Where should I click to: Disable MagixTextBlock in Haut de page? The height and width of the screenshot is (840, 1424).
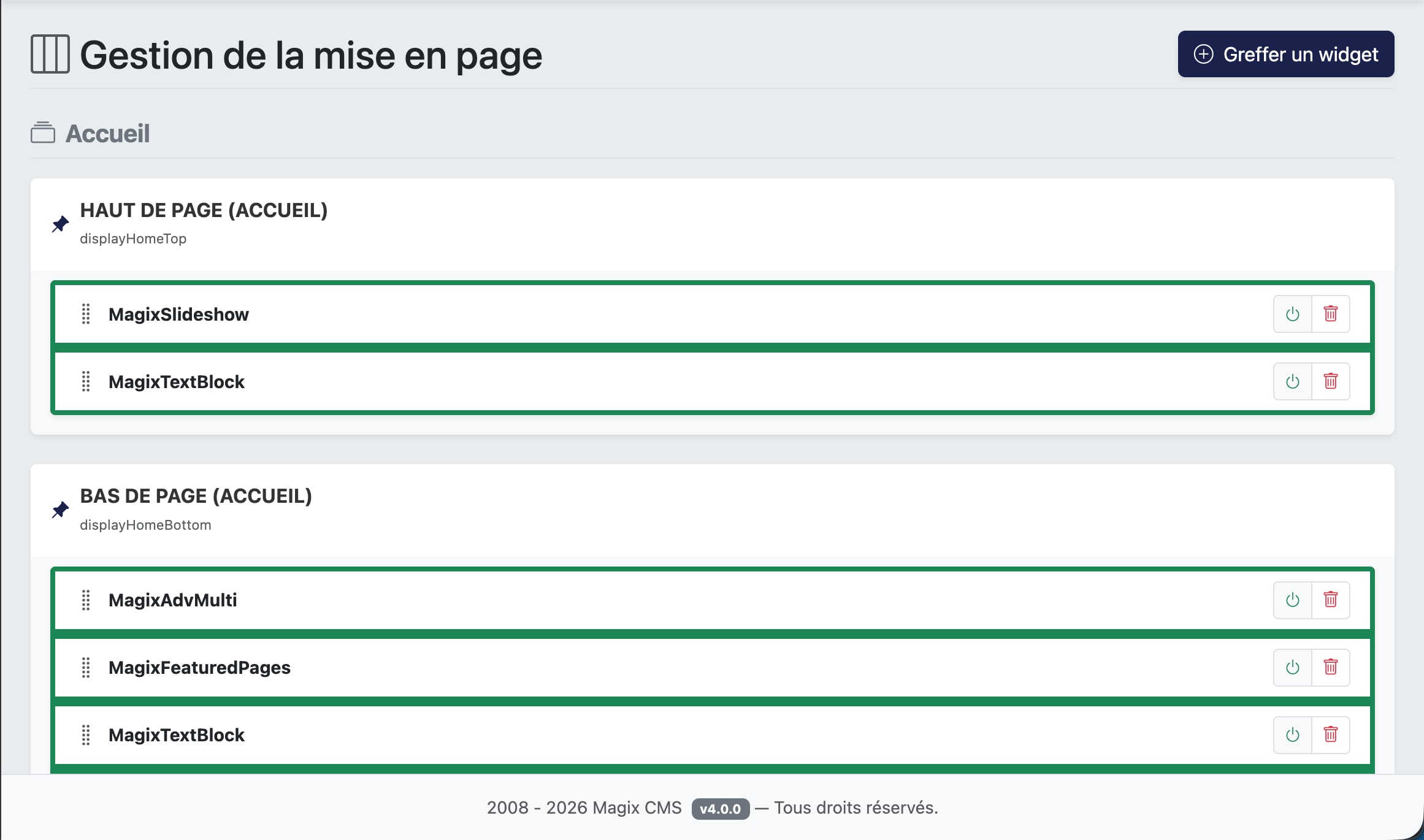pos(1292,381)
